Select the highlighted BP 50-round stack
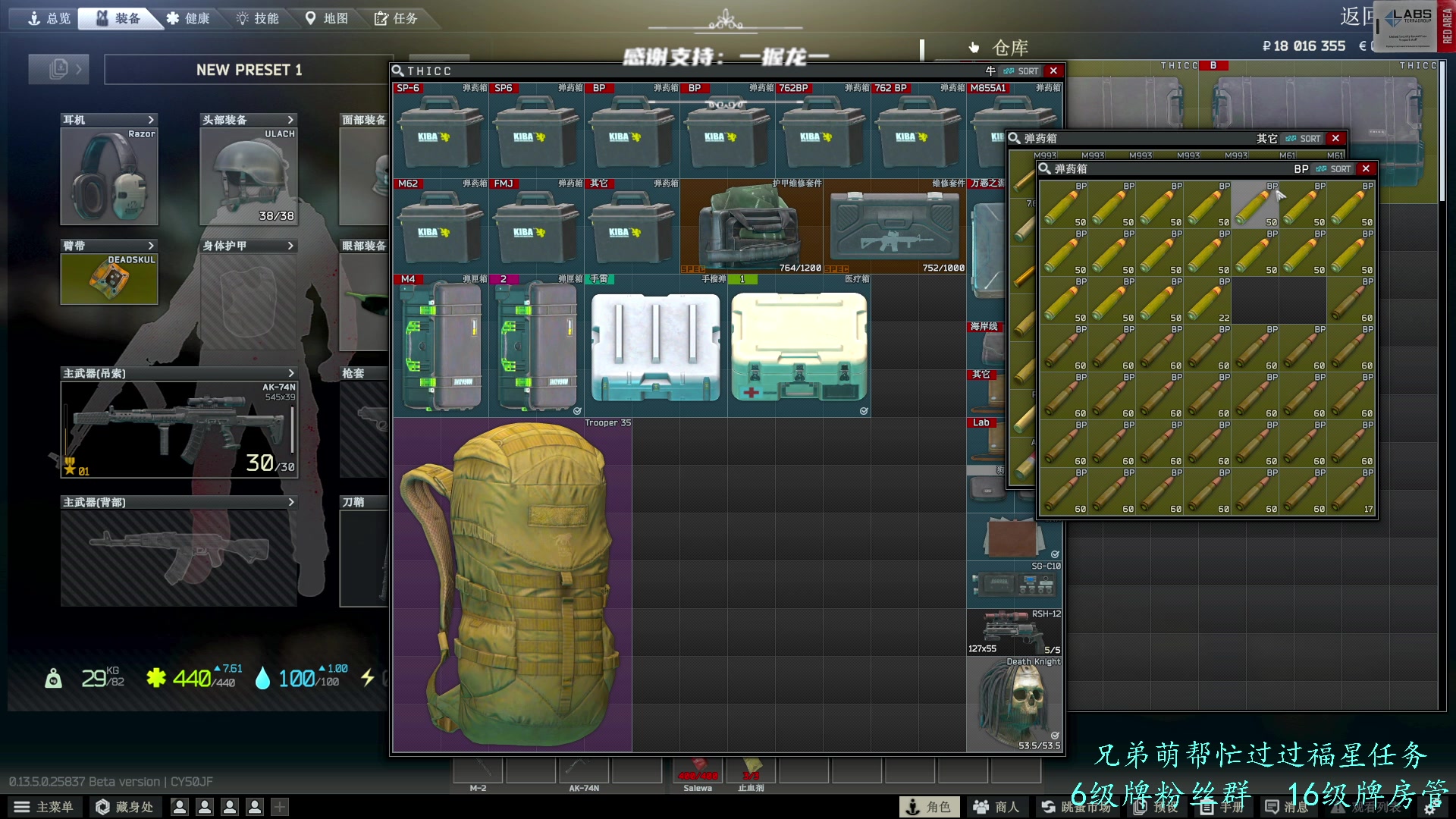Image resolution: width=1456 pixels, height=819 pixels. (x=1255, y=205)
